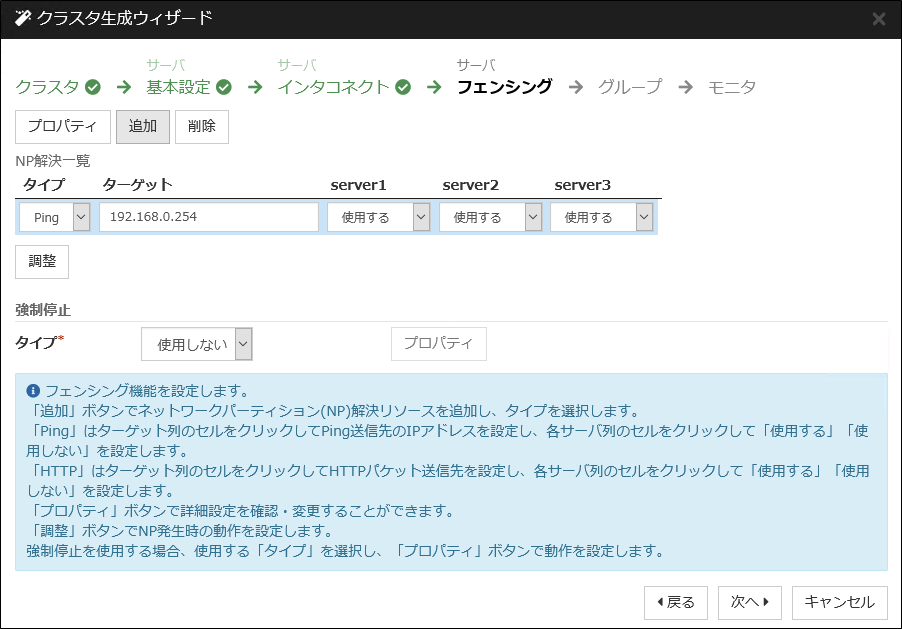This screenshot has height=629, width=902.
Task: Click the green checkmark next to クラスタ step
Action: (94, 87)
